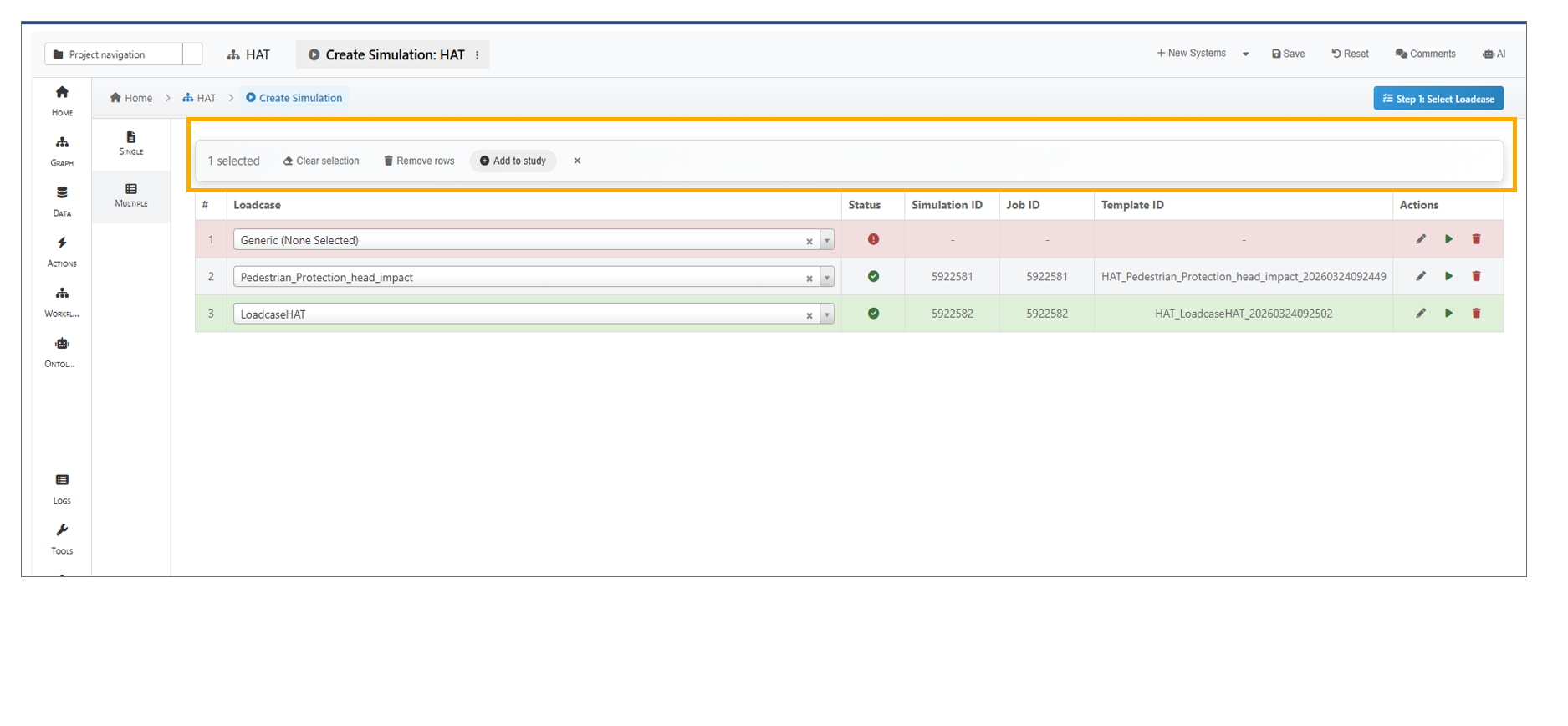This screenshot has height=726, width=1568.
Task: Switch to the Single tab
Action: pyautogui.click(x=131, y=143)
